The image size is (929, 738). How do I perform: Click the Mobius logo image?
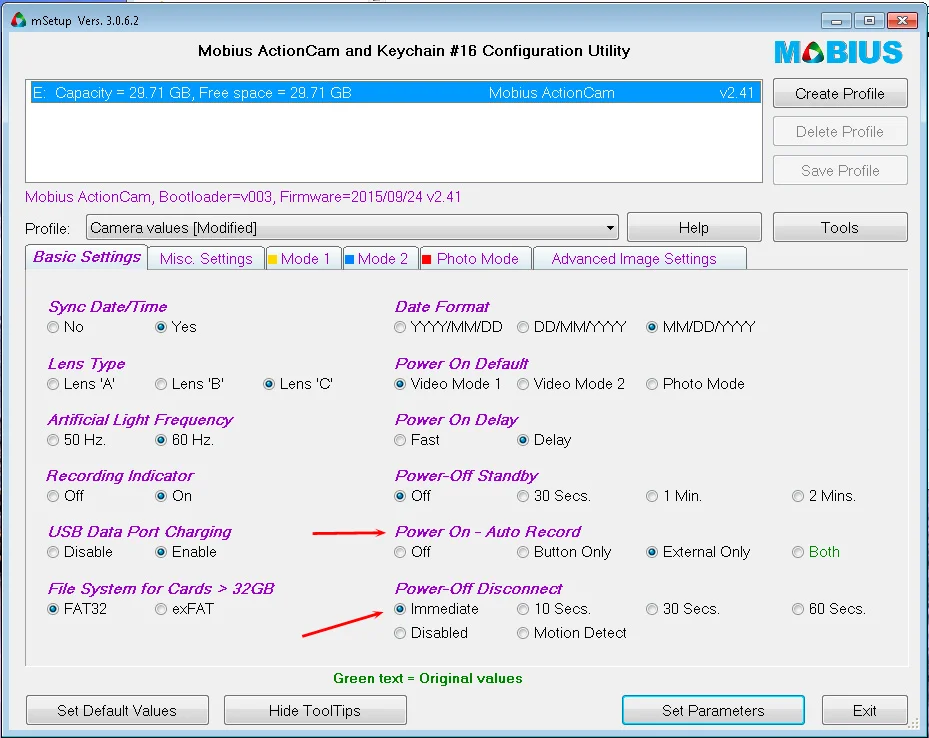838,52
